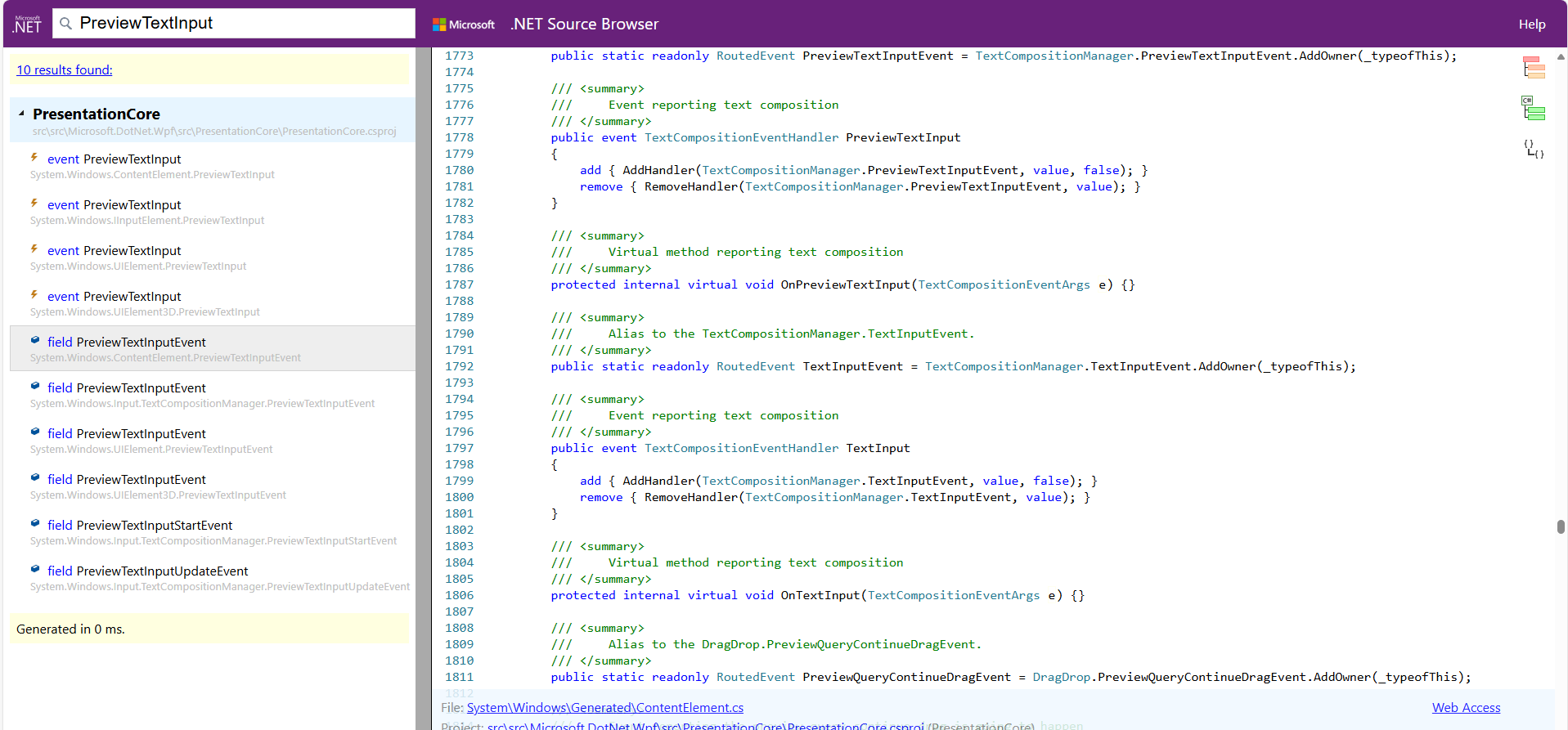Open result System.Windows.UIElement3D.PreviewTextInput
The width and height of the screenshot is (1568, 730).
[x=213, y=303]
